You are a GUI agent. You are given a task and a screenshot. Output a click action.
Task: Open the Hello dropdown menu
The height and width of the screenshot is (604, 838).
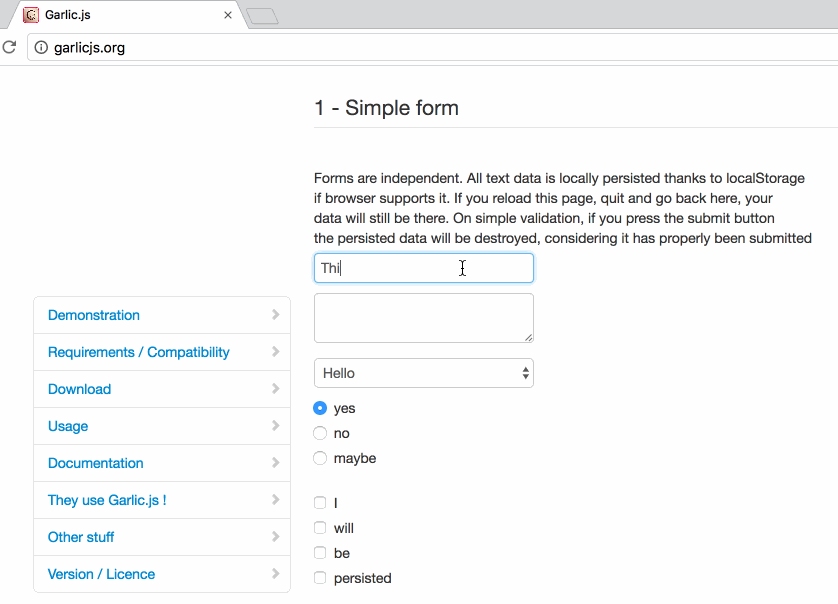click(x=423, y=373)
